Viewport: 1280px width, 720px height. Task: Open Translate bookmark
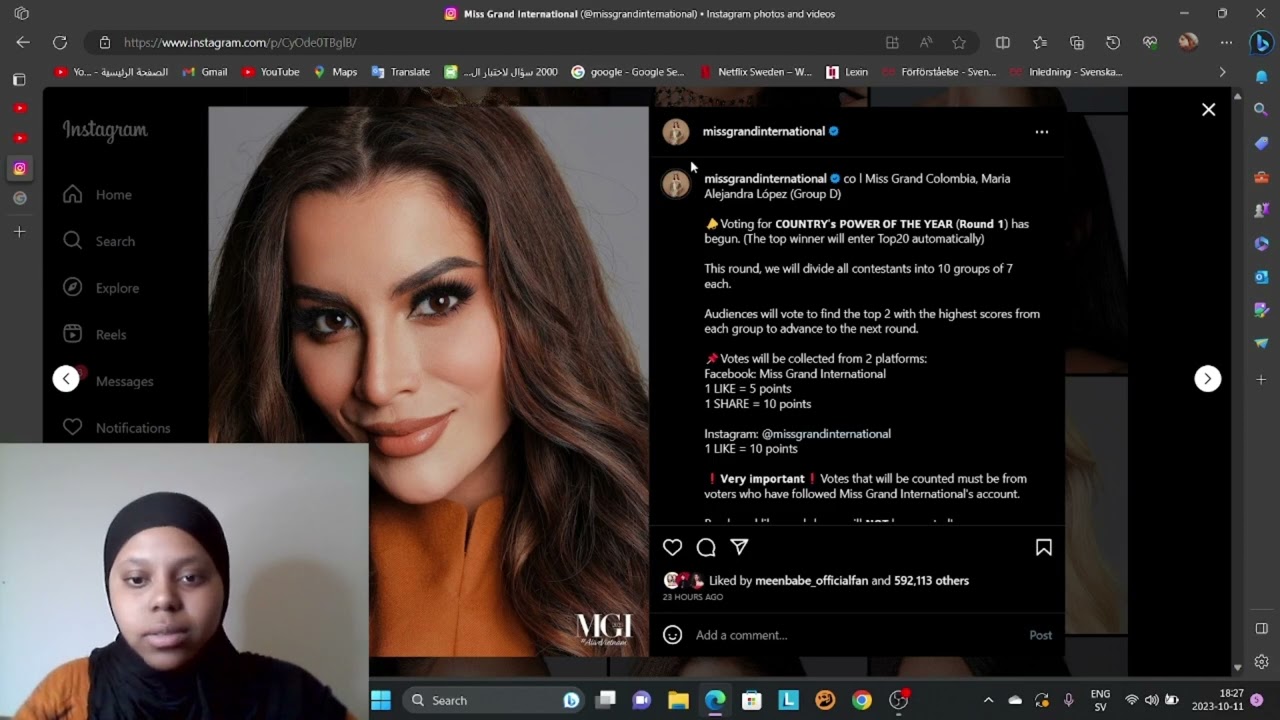click(x=400, y=72)
